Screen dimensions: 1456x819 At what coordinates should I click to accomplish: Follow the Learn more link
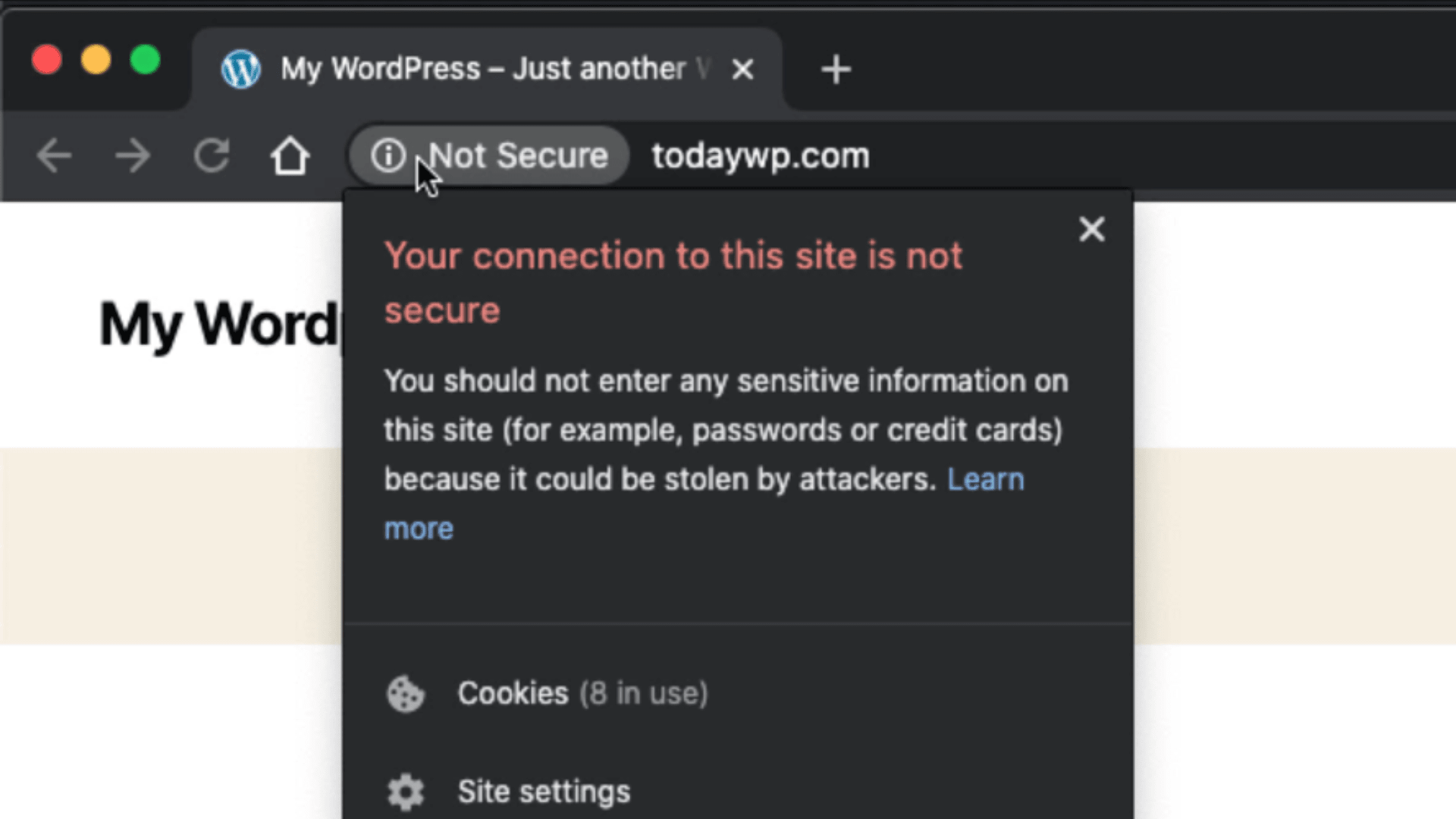click(985, 479)
